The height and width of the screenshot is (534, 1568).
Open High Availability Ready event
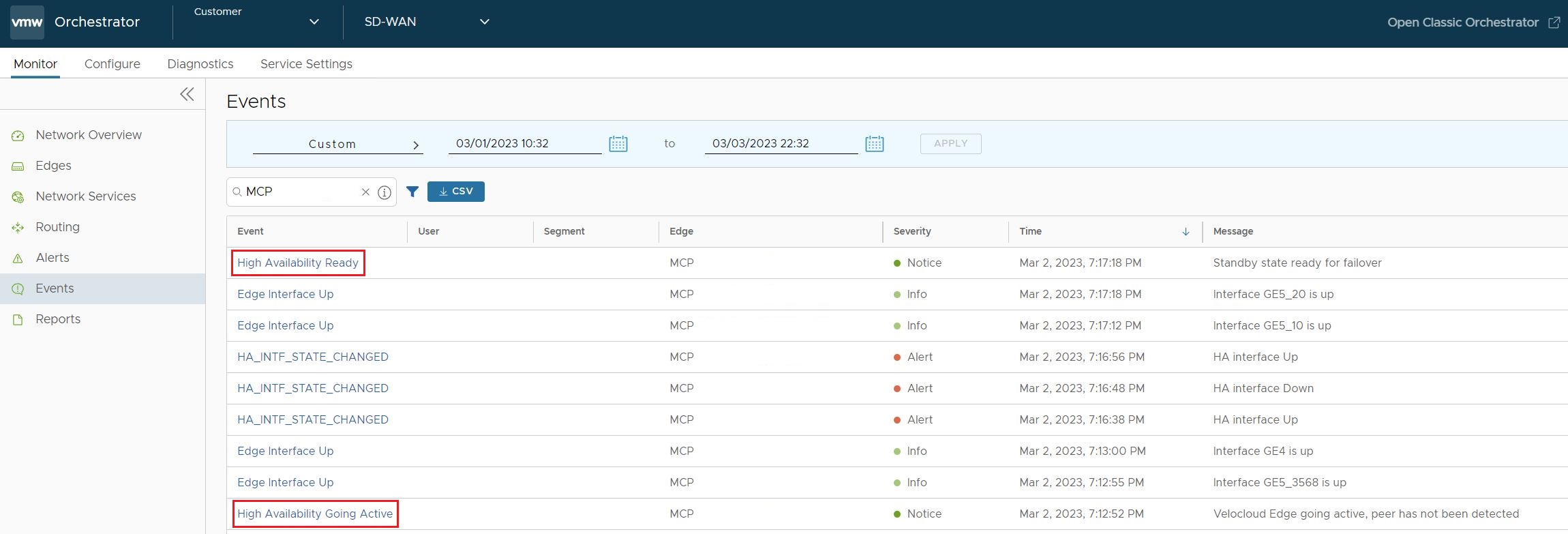[298, 263]
